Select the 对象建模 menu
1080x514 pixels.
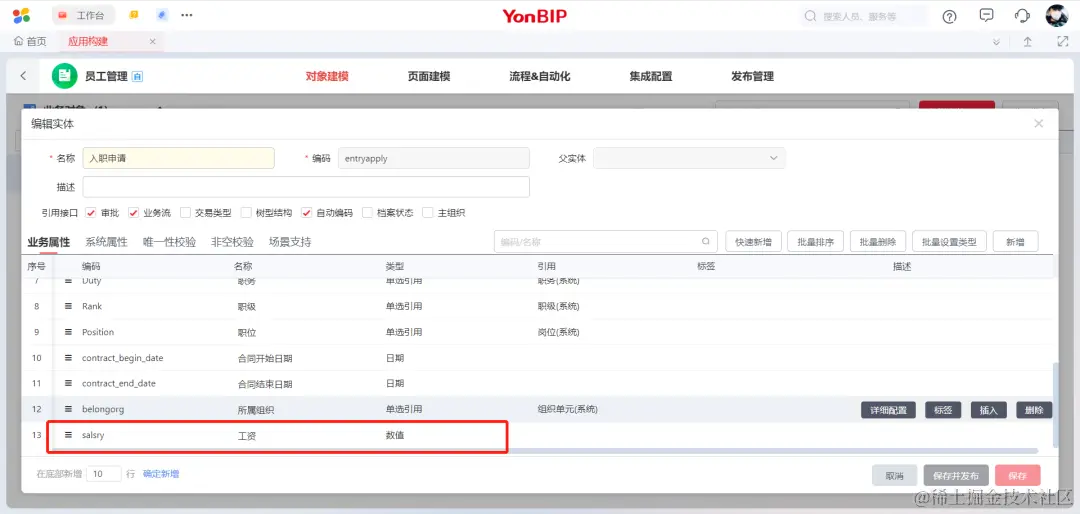327,76
